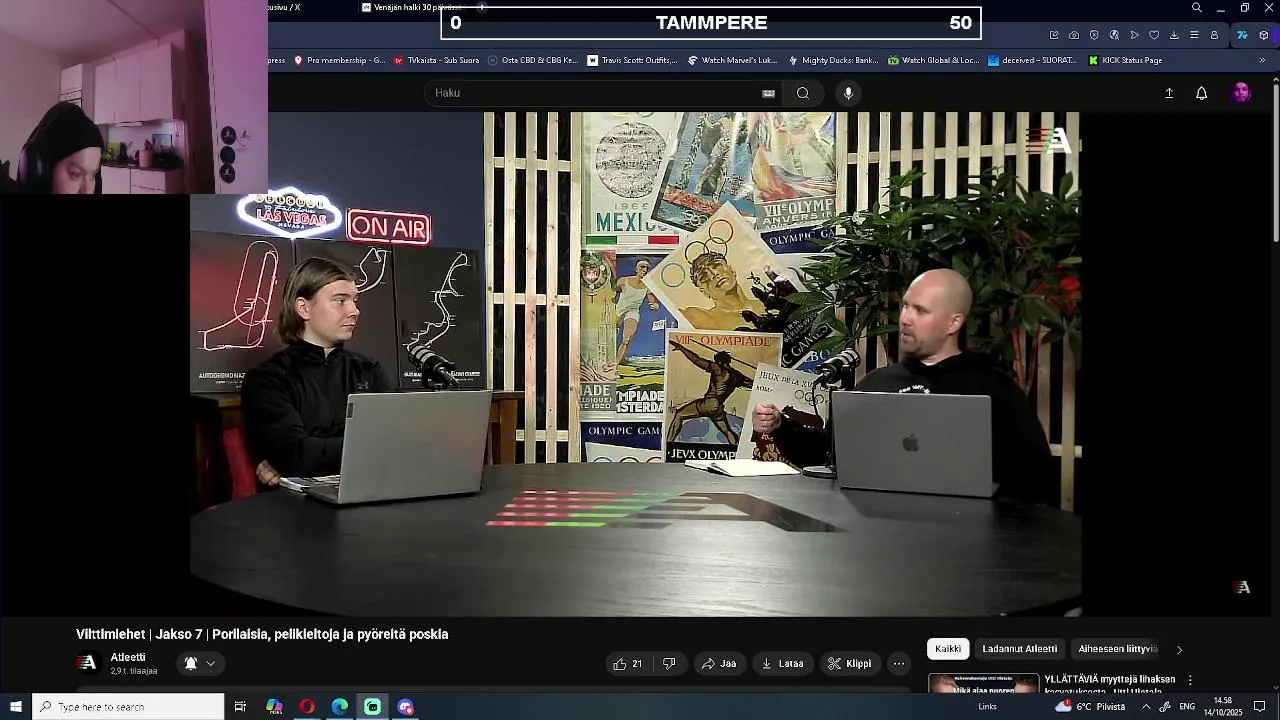Open the on-screen keyboard in search box
Viewport: 1280px width, 720px height.
pyautogui.click(x=768, y=93)
